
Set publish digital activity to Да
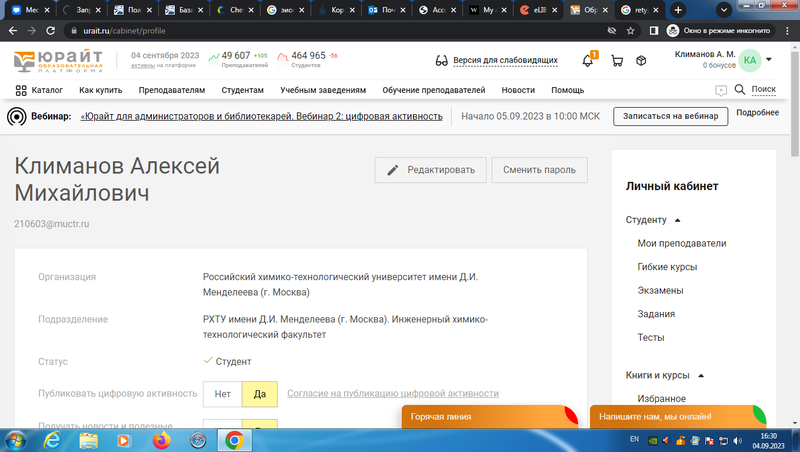tap(260, 394)
